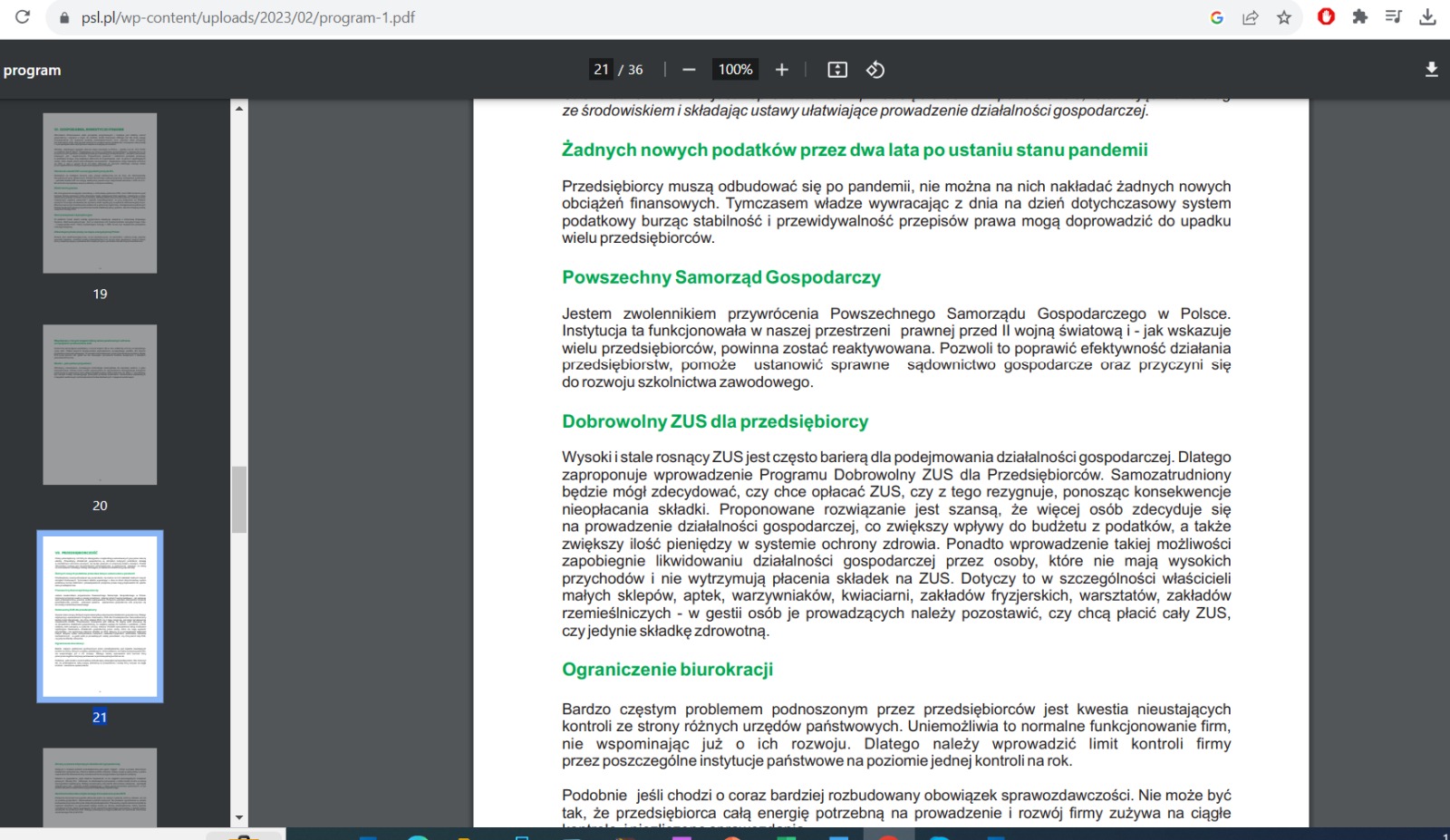Click paragraph starting "Jestem zwolennikiem przywrócenia"
Image resolution: width=1450 pixels, height=840 pixels.
896,348
